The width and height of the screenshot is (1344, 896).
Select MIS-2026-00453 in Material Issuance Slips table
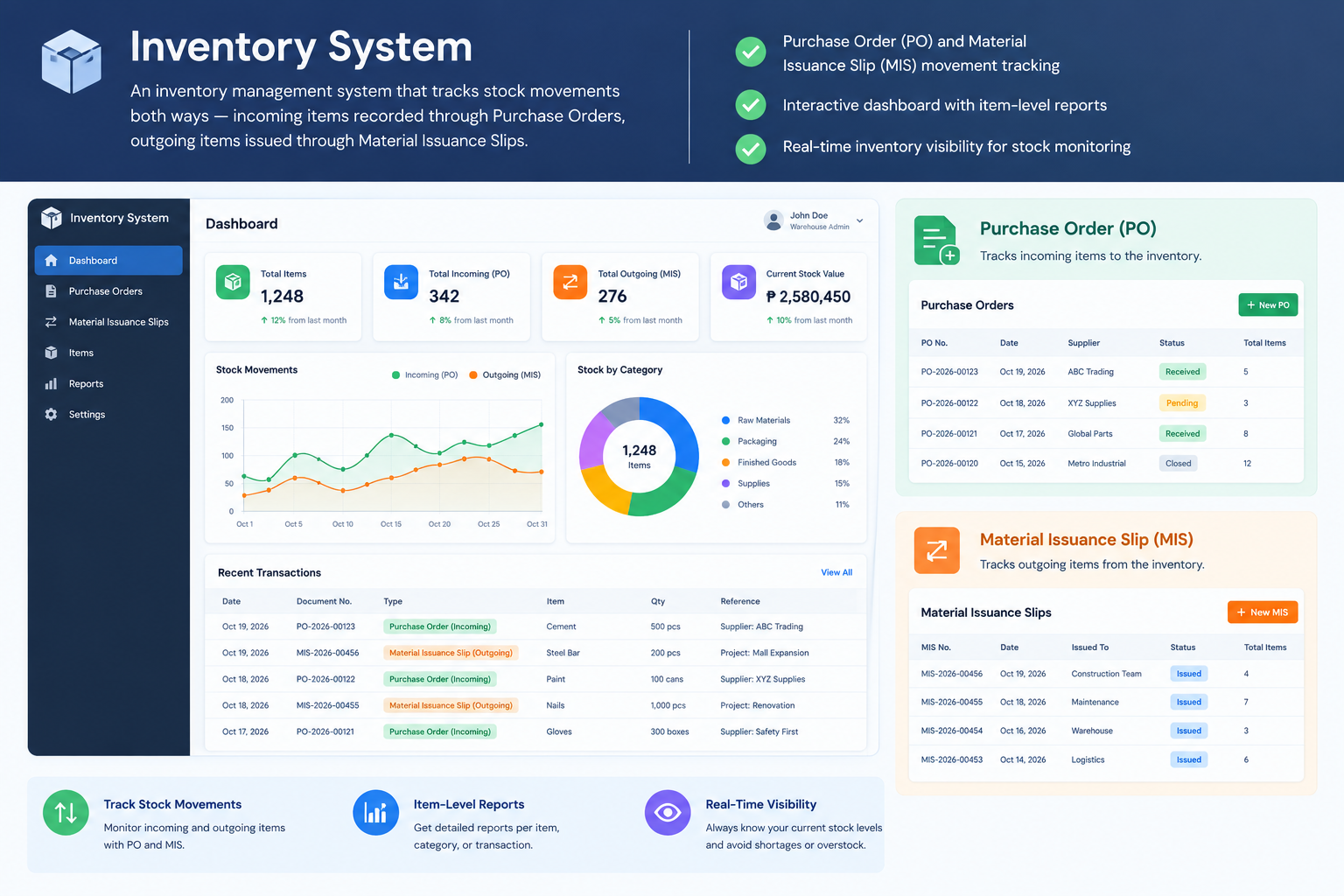[952, 759]
